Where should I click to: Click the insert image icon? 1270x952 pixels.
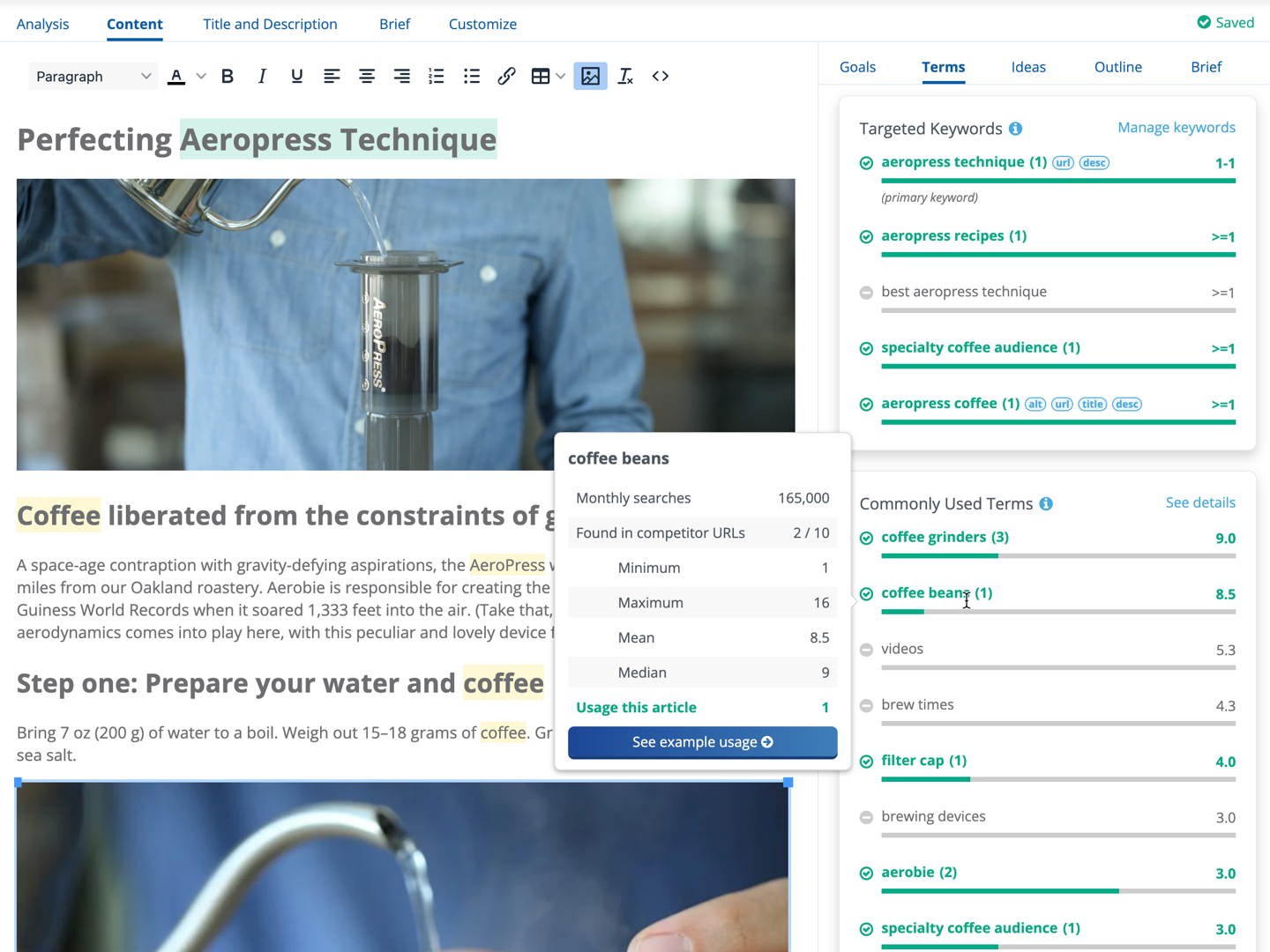pos(590,76)
